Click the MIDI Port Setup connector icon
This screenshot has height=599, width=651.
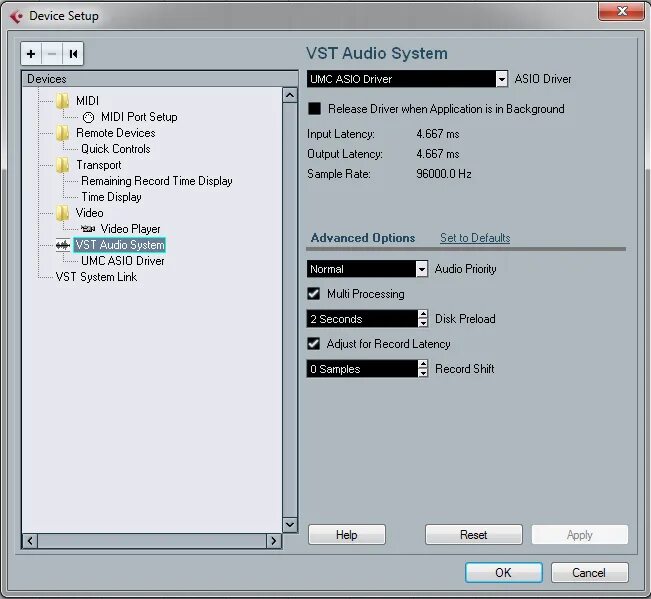[88, 117]
